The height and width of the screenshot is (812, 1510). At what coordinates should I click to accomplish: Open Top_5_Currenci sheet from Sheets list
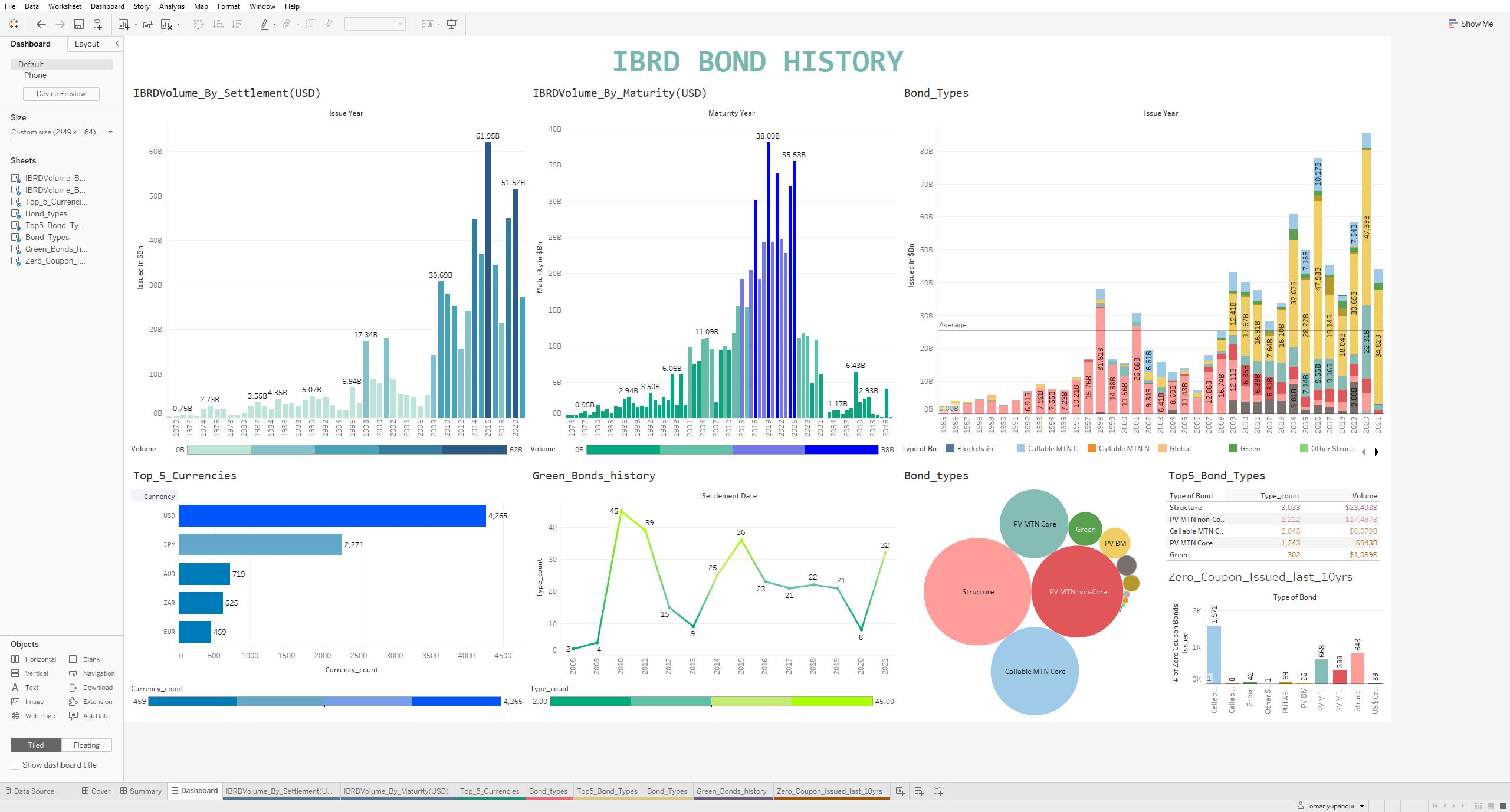[56, 202]
